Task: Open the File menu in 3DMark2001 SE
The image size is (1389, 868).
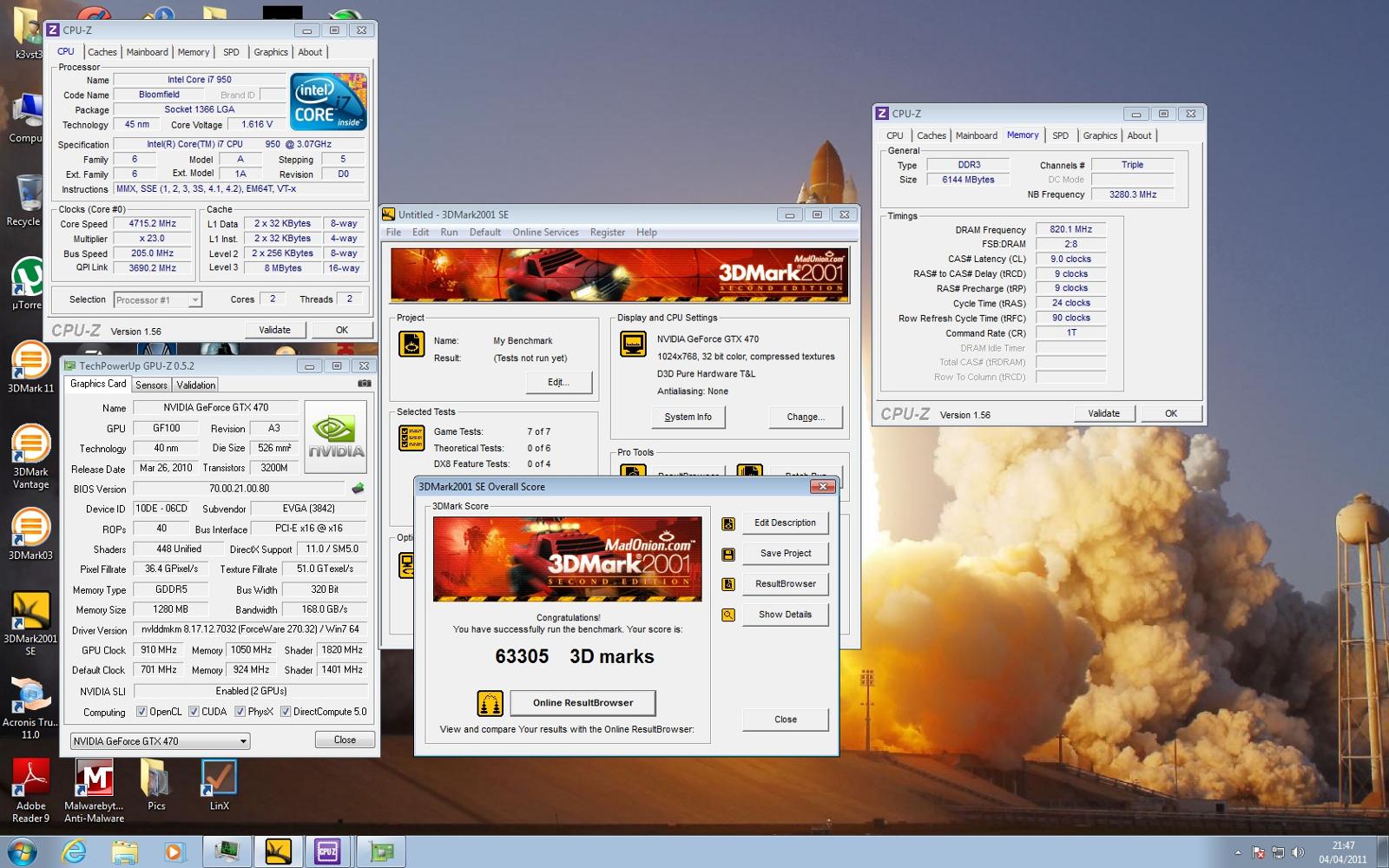Action: coord(393,233)
